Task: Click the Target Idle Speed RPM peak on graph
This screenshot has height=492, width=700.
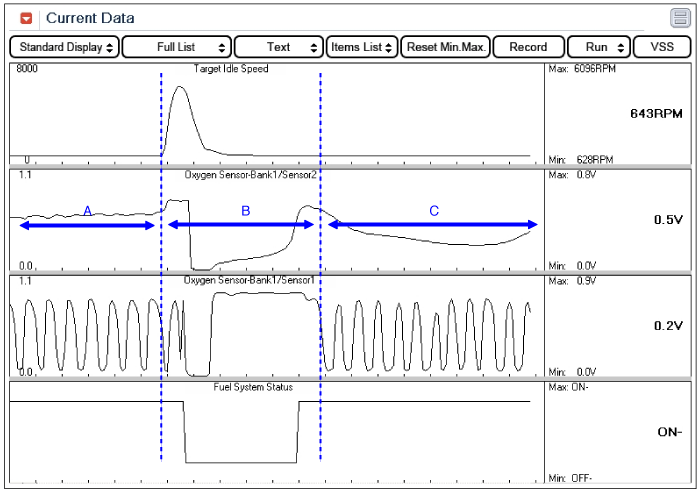Action: coord(180,87)
